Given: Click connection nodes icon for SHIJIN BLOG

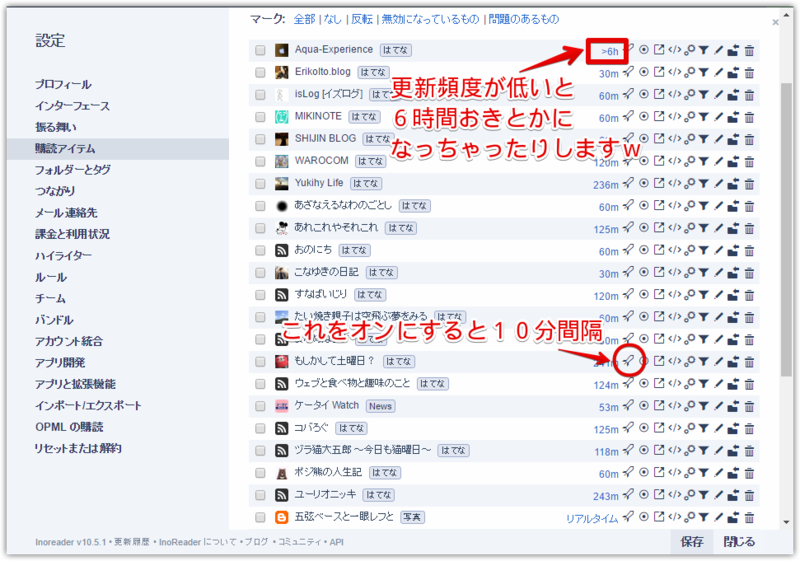Looking at the screenshot, I should coord(689,139).
